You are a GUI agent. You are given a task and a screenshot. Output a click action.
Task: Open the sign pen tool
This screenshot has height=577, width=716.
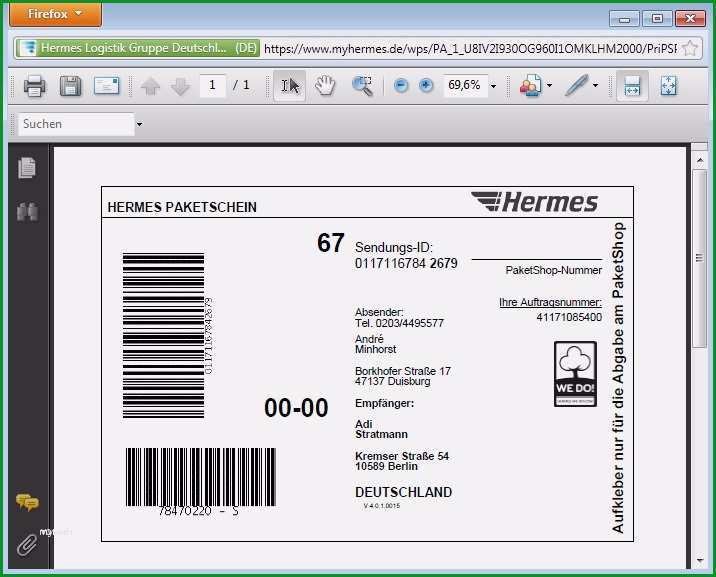577,85
